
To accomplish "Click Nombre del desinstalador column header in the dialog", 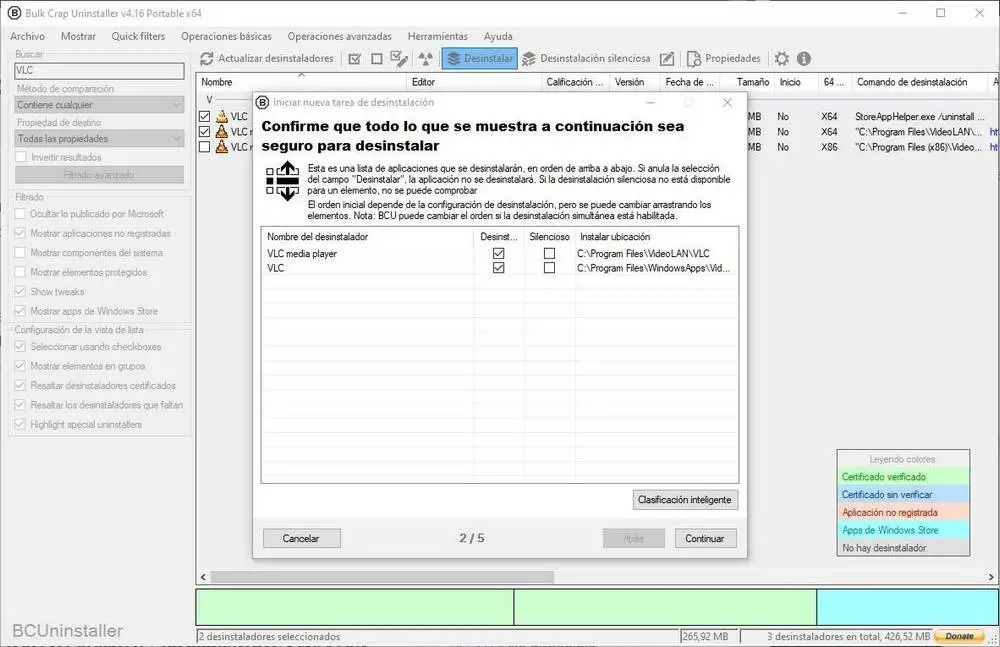I will pos(367,237).
